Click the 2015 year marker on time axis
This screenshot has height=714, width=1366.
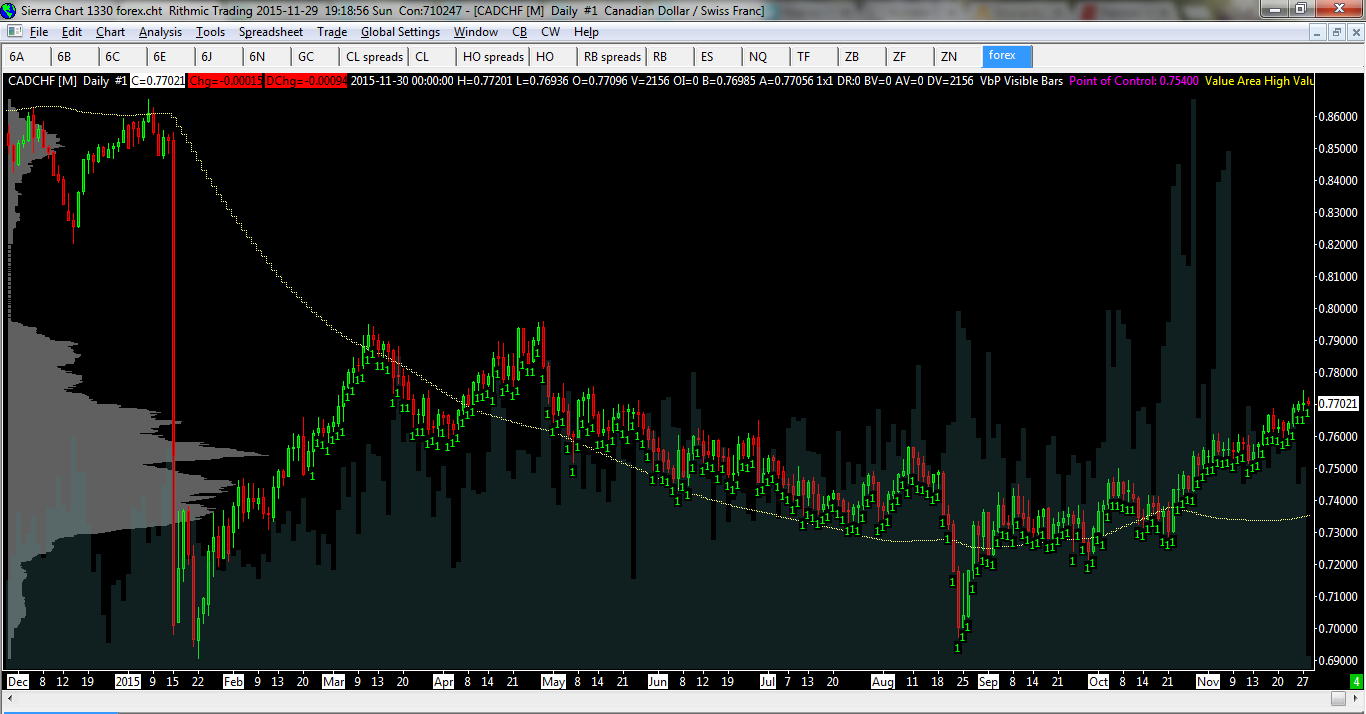coord(128,681)
